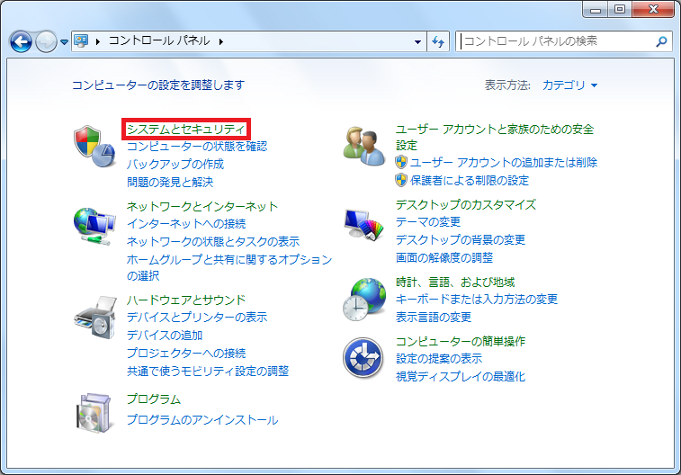Open the カテゴリ view-by dropdown
The width and height of the screenshot is (681, 475).
point(569,86)
